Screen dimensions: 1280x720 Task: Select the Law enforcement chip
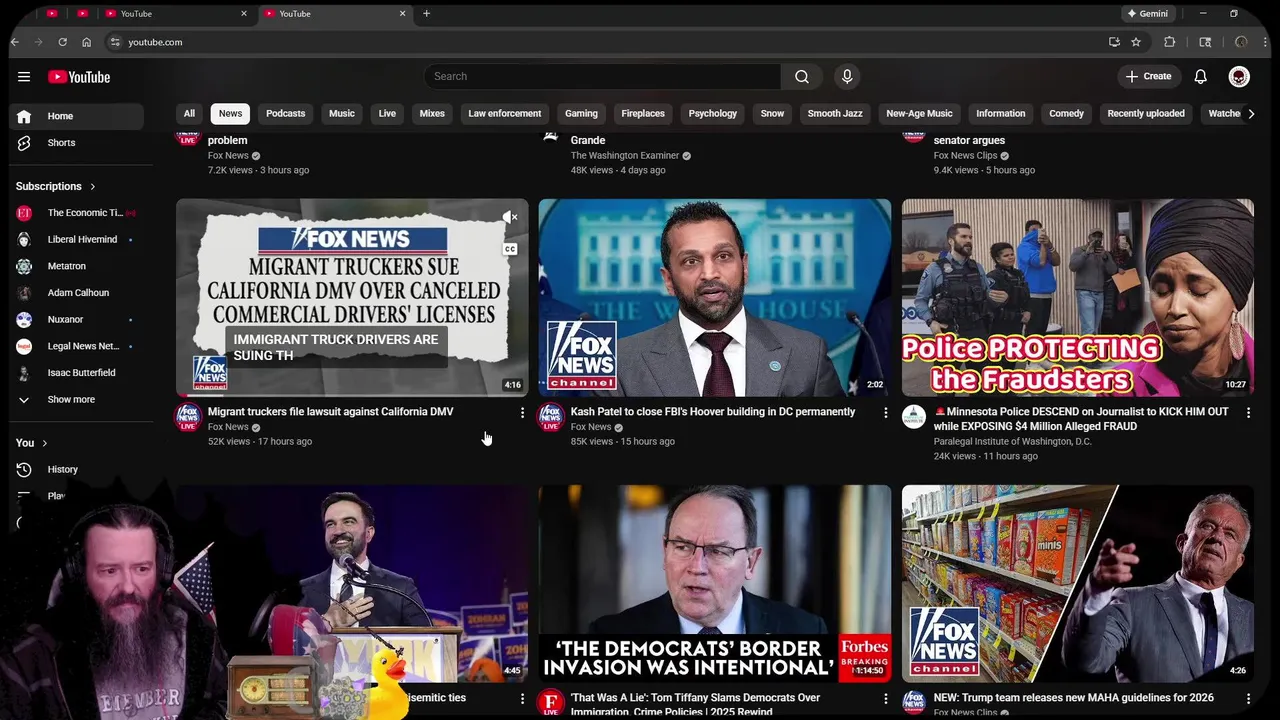click(505, 113)
